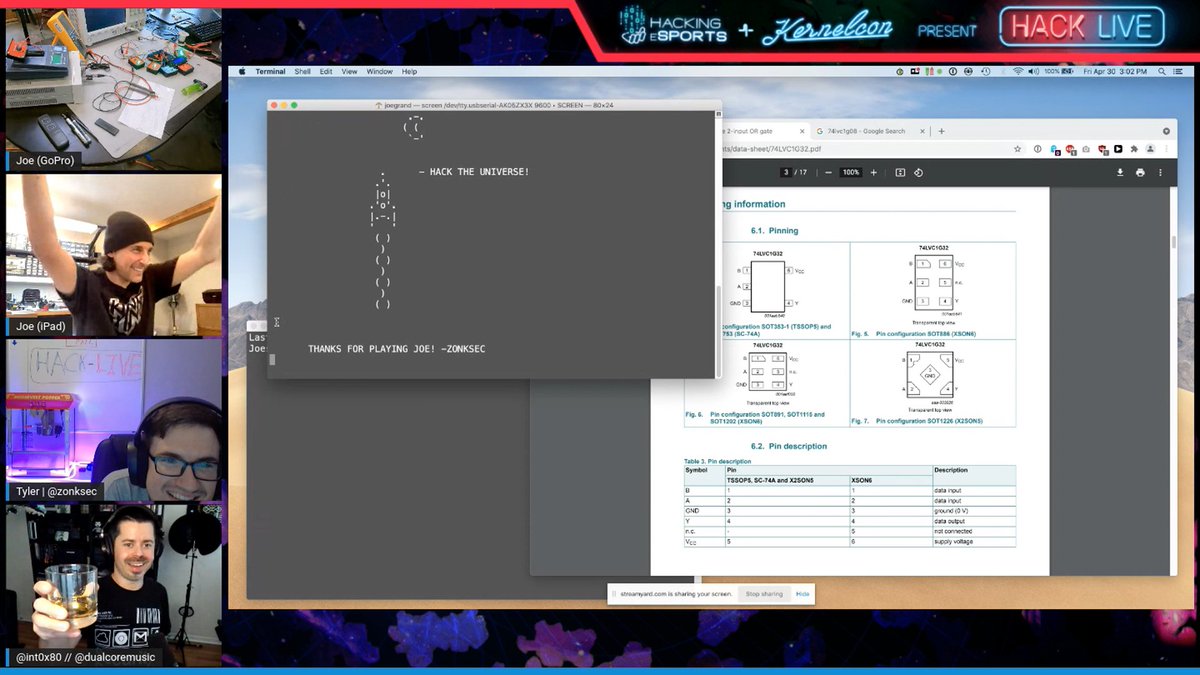Viewport: 1200px width, 675px height.
Task: Open the PDF viewer's more options menu
Action: click(x=1160, y=171)
